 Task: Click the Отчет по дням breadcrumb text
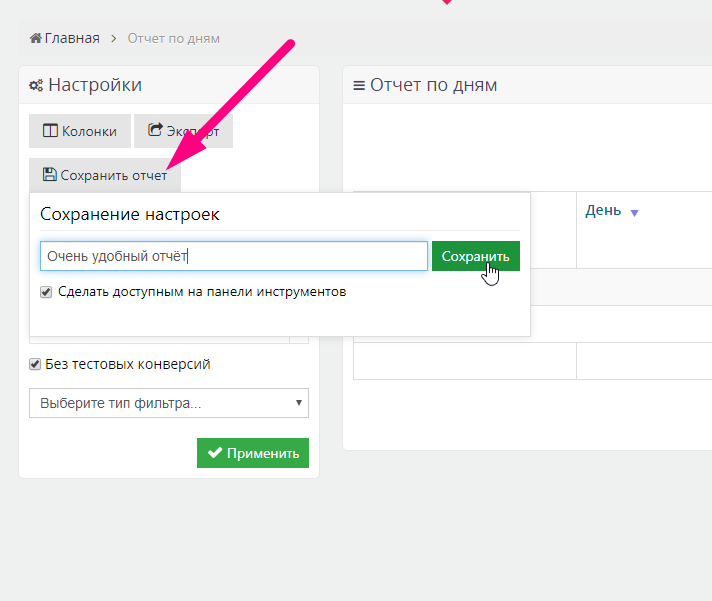coord(173,39)
